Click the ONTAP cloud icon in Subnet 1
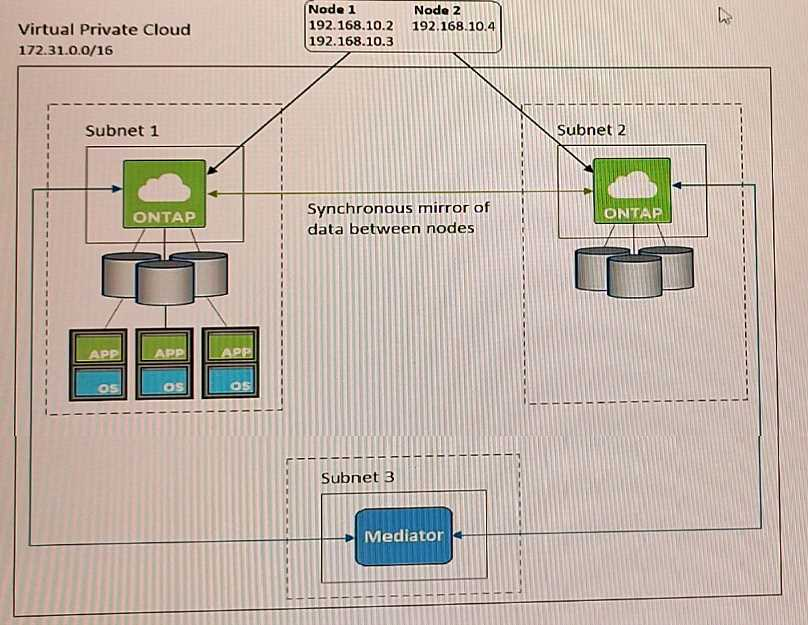This screenshot has width=808, height=625. (164, 193)
